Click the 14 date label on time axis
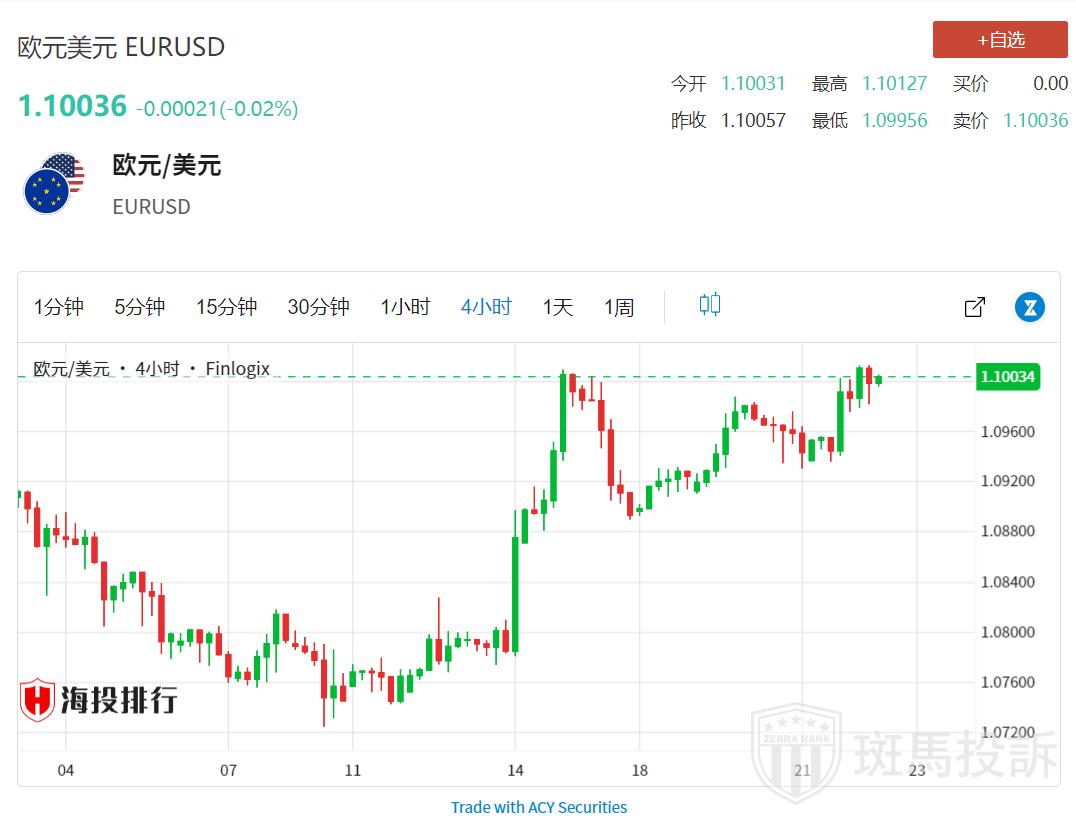The width and height of the screenshot is (1076, 816). click(x=514, y=770)
